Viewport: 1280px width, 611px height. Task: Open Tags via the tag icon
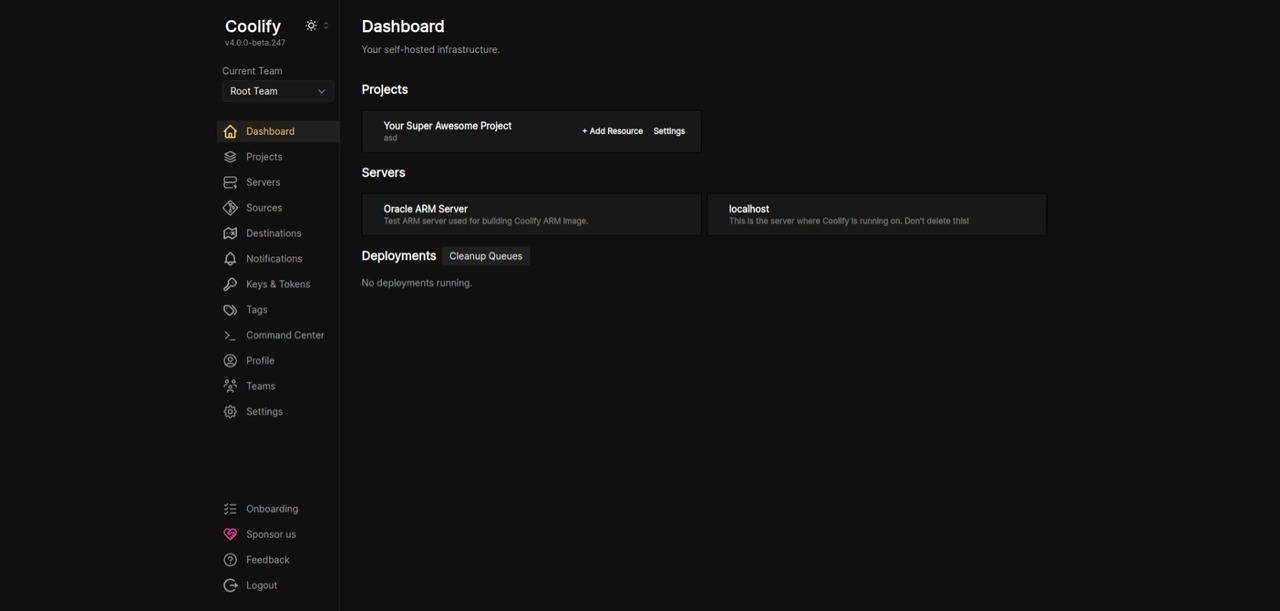pyautogui.click(x=230, y=310)
